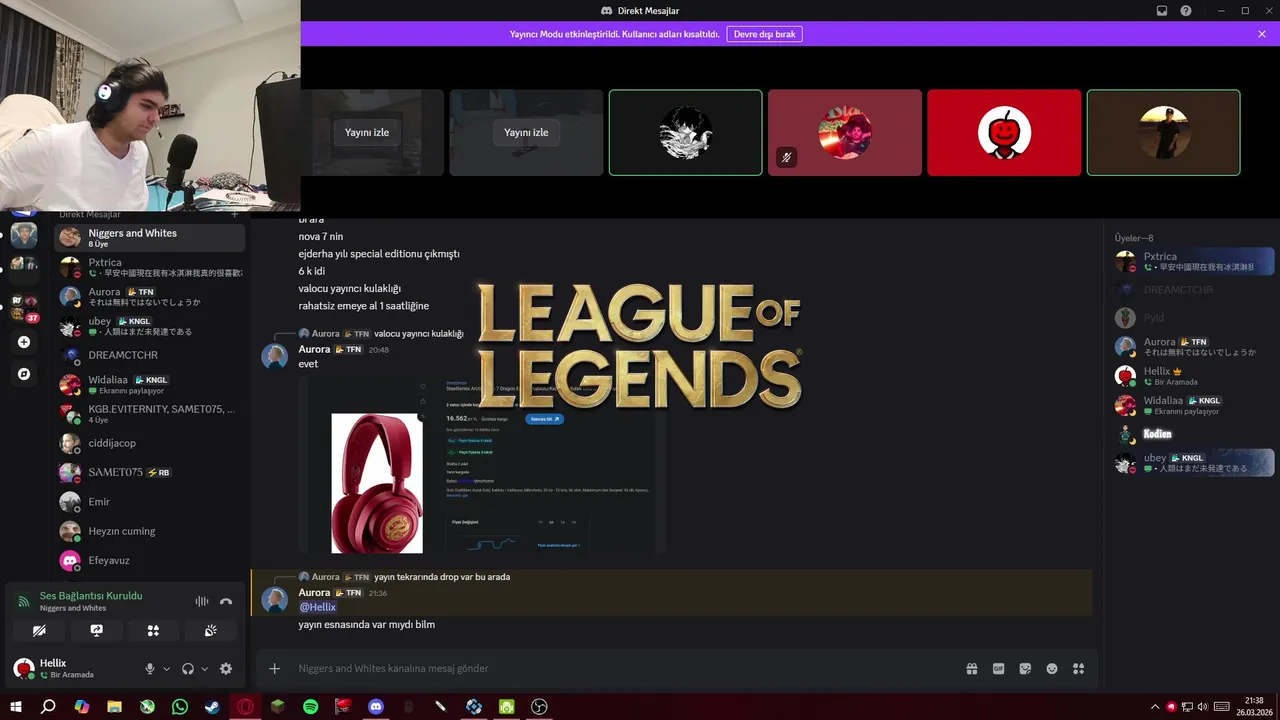Expand hidden system tray icons

1155,707
